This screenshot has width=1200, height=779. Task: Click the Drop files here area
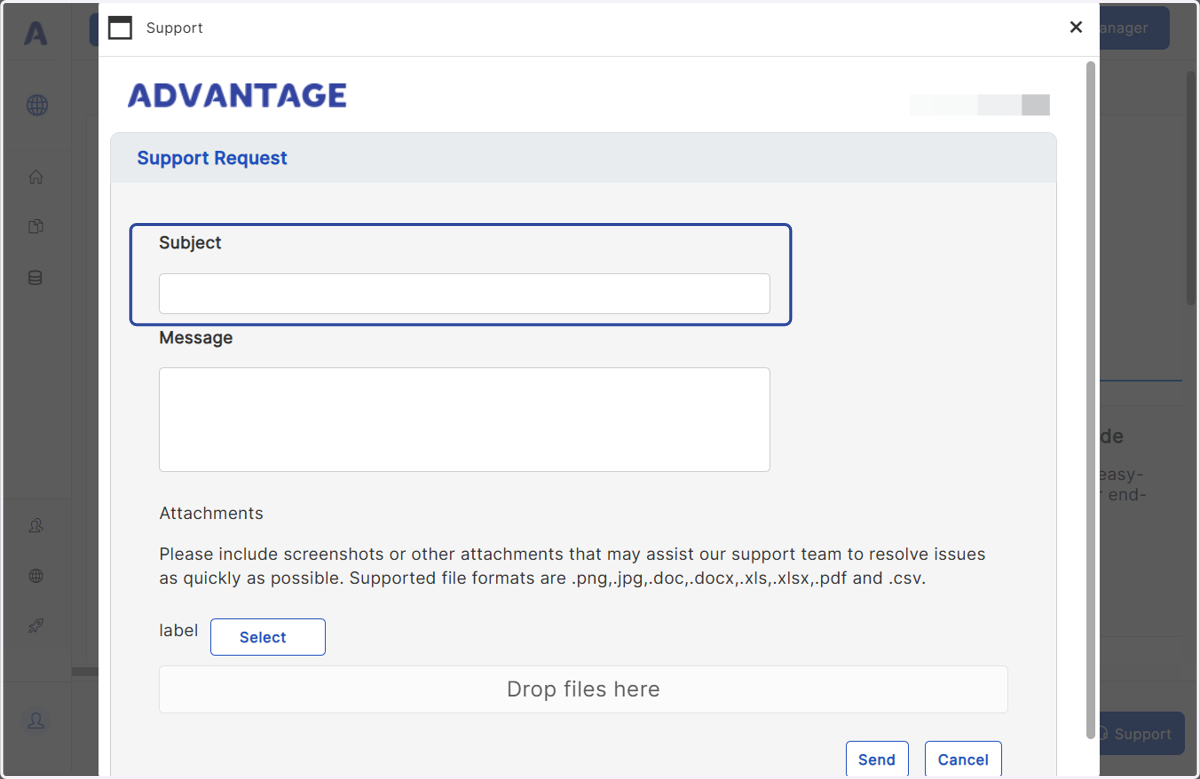(x=583, y=689)
